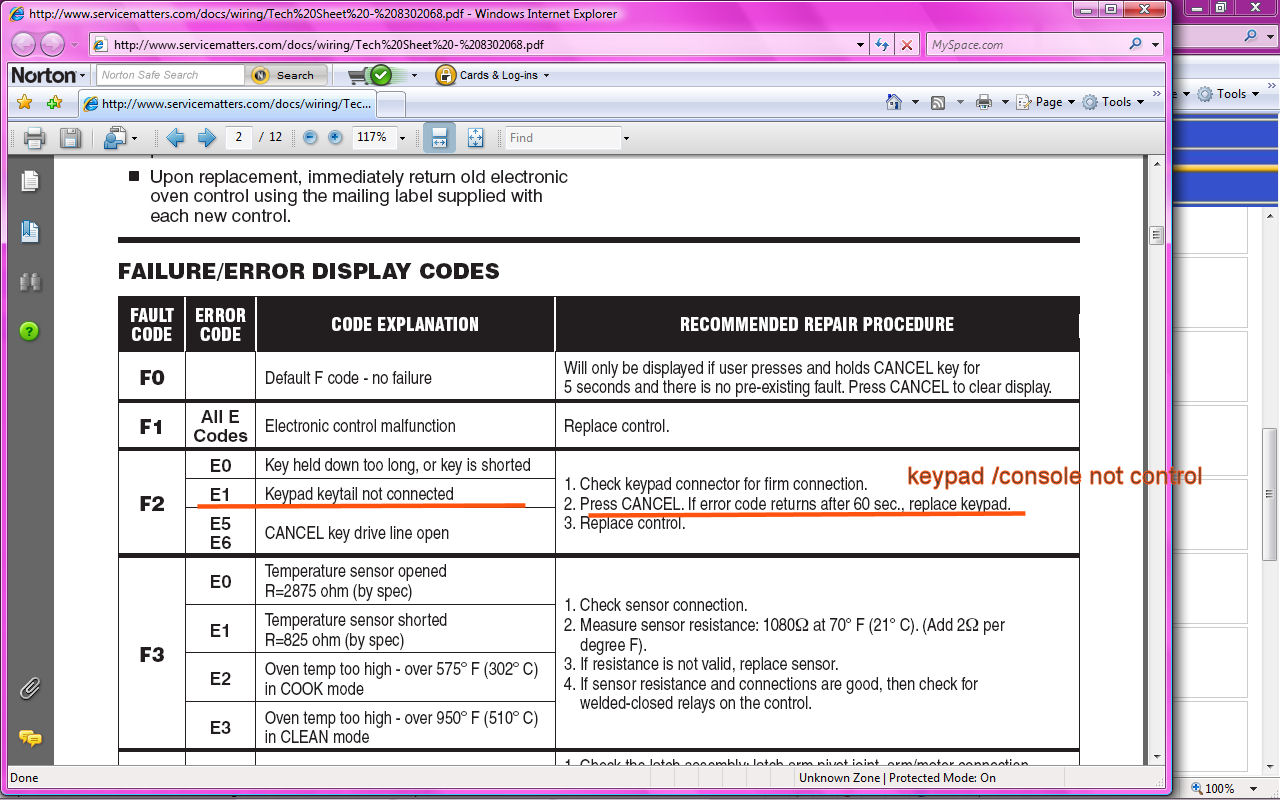Screen dimensions: 1280x800
Task: Open the Comments panel speech bubble icon
Action: [30, 738]
